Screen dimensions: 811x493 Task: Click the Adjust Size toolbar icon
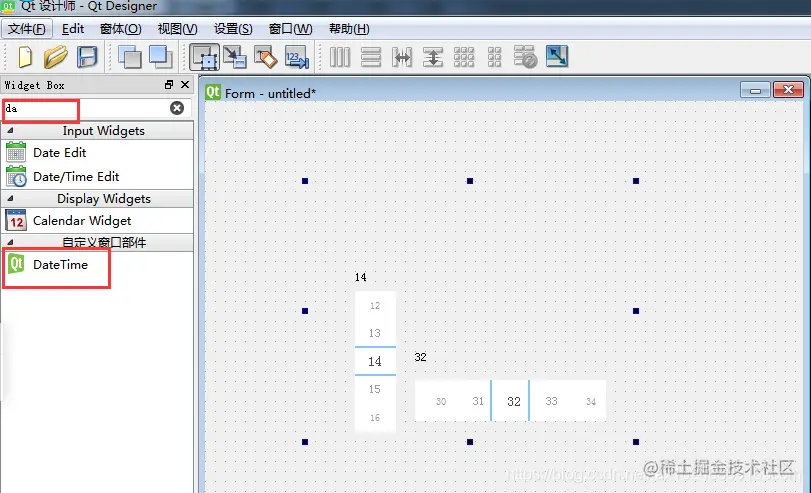(x=557, y=56)
